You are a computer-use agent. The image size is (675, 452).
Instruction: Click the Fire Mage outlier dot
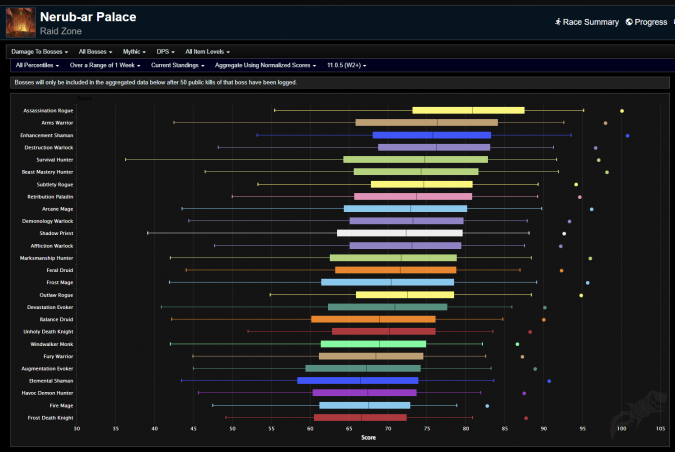487,406
